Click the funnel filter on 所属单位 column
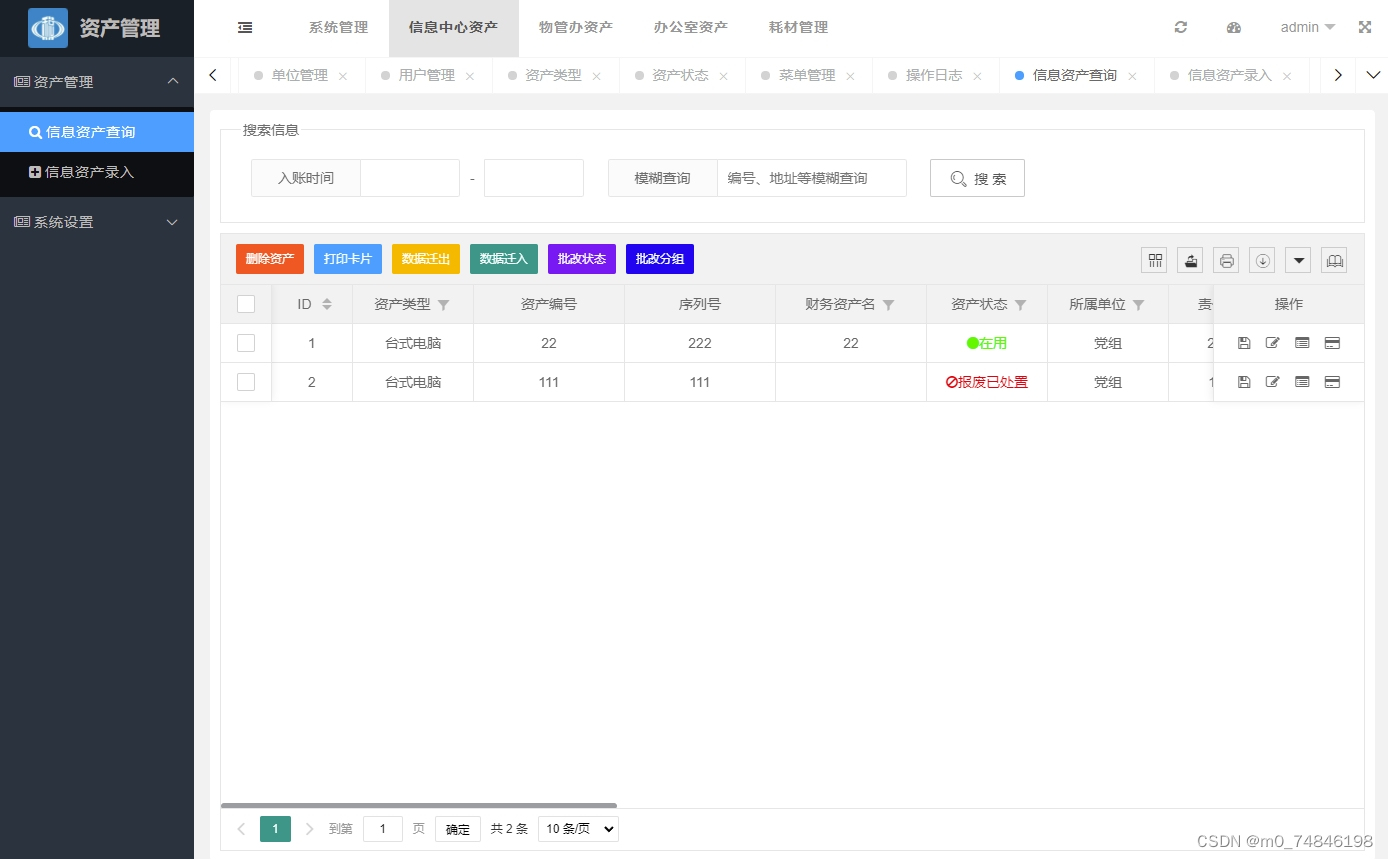 pos(1138,305)
